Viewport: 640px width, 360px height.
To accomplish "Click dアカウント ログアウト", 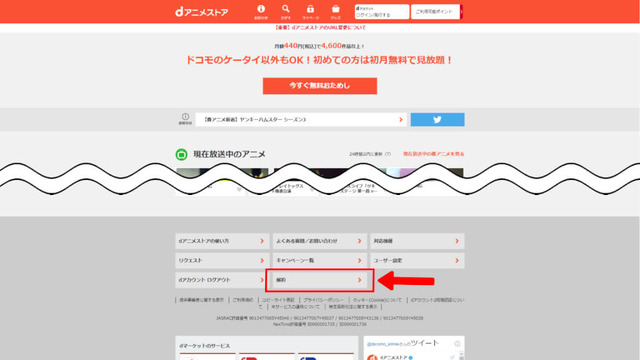I will pyautogui.click(x=221, y=280).
